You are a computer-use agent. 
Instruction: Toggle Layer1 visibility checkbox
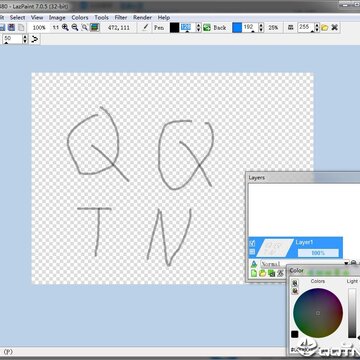coord(252,244)
